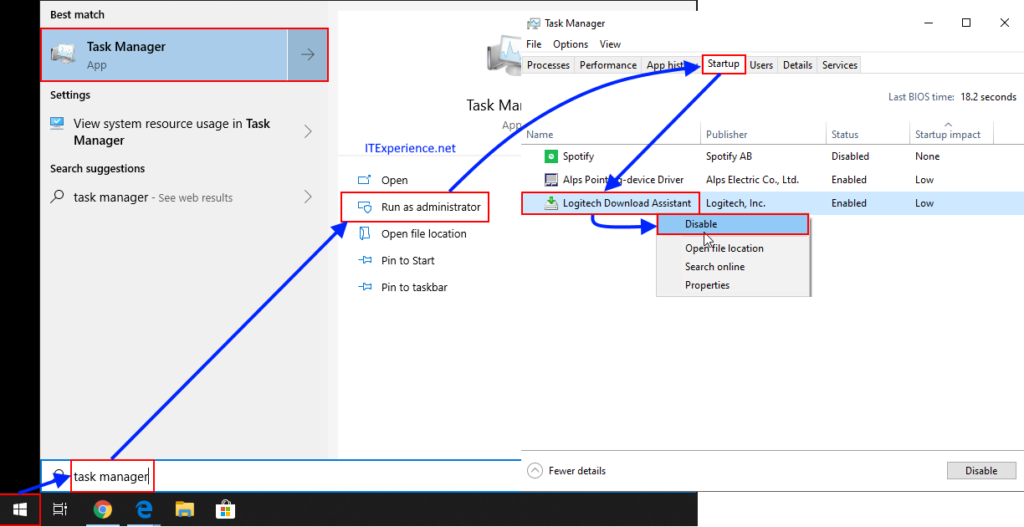This screenshot has height=527, width=1024.
Task: Click Open file location in search actions
Action: [x=424, y=234]
